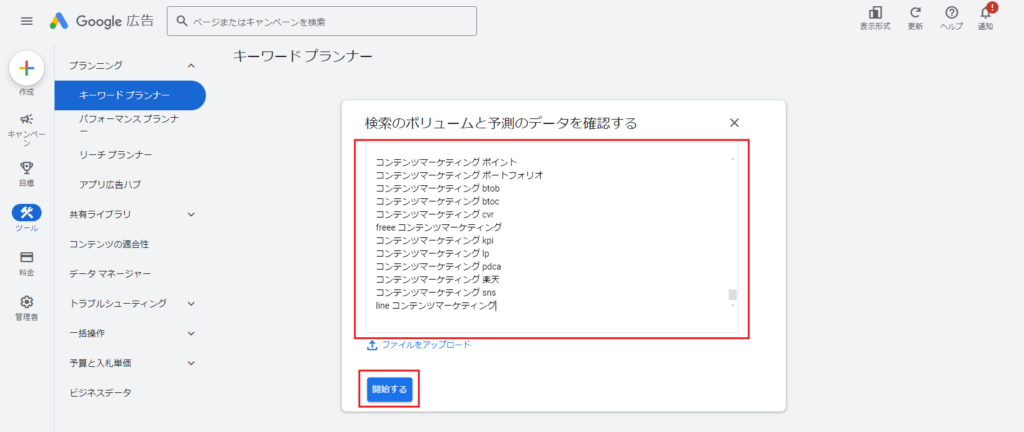Open パフォーマンス プランナー menu item

pyautogui.click(x=129, y=125)
